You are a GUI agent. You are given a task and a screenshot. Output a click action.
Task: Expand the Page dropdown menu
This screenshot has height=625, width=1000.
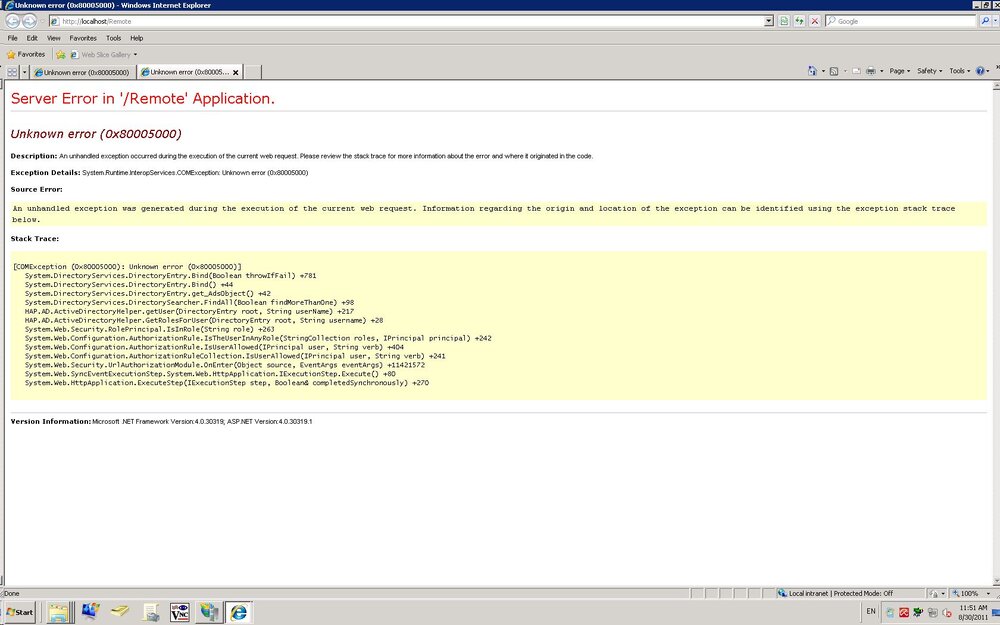coord(899,71)
